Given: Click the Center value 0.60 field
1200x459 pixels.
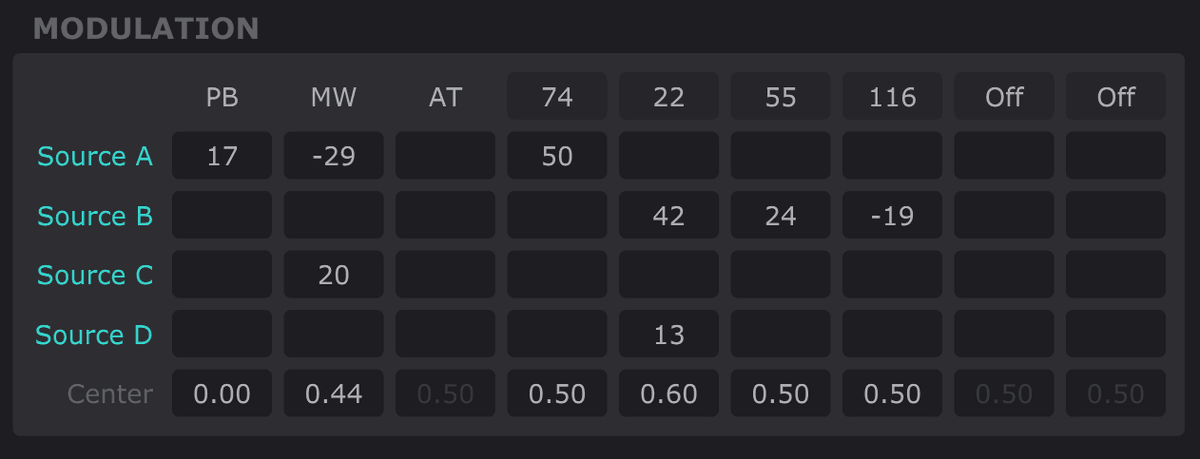Looking at the screenshot, I should tap(669, 394).
